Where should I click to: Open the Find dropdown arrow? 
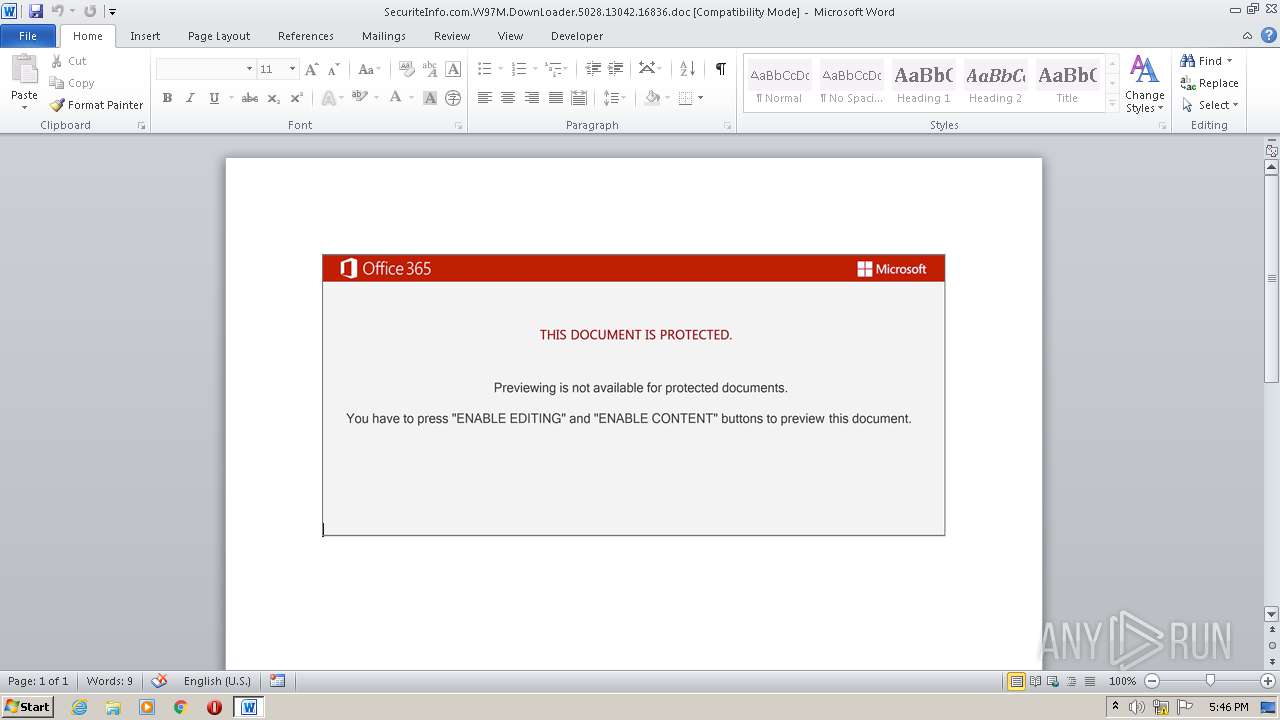[1230, 61]
